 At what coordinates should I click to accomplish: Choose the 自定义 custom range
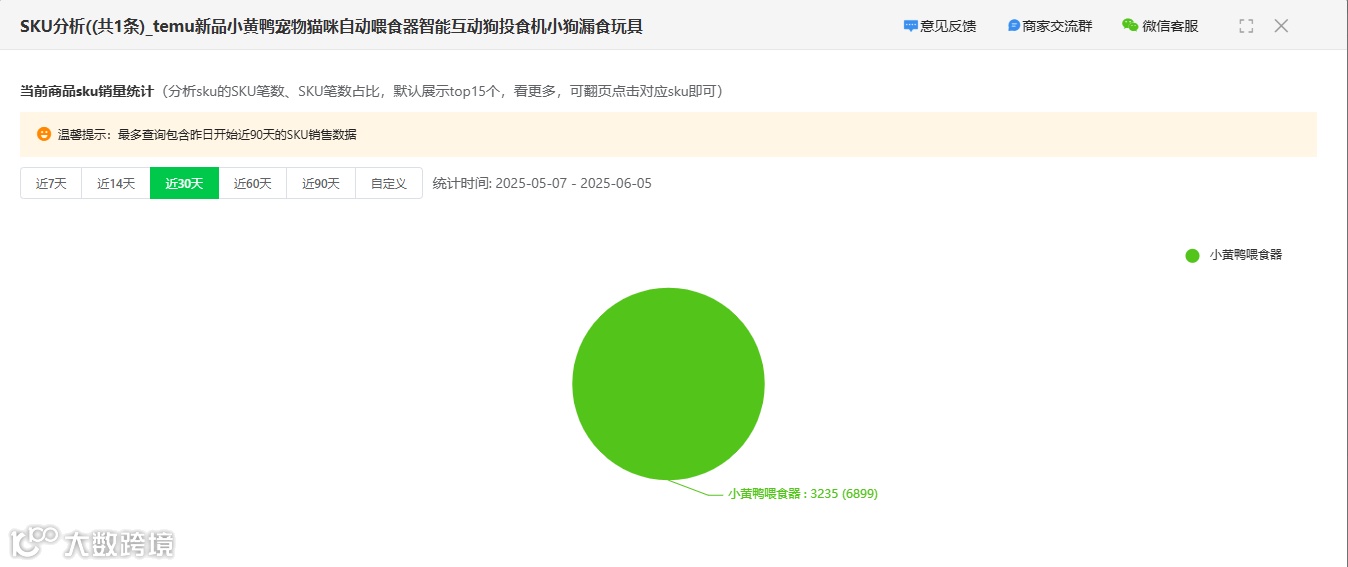coord(389,183)
